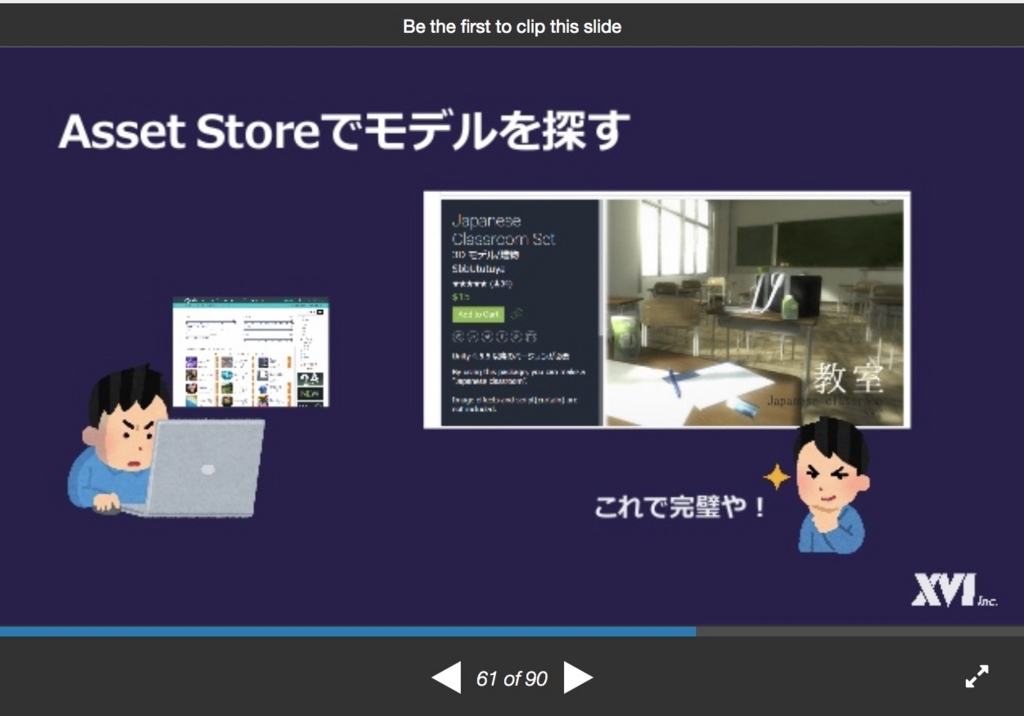Click the smug thinking man illustration
Viewport: 1024px width, 716px height.
tap(831, 485)
